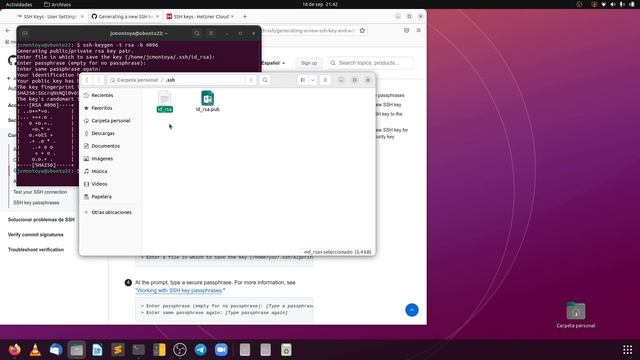
Task: Open Files from the dock
Action: click(77, 350)
